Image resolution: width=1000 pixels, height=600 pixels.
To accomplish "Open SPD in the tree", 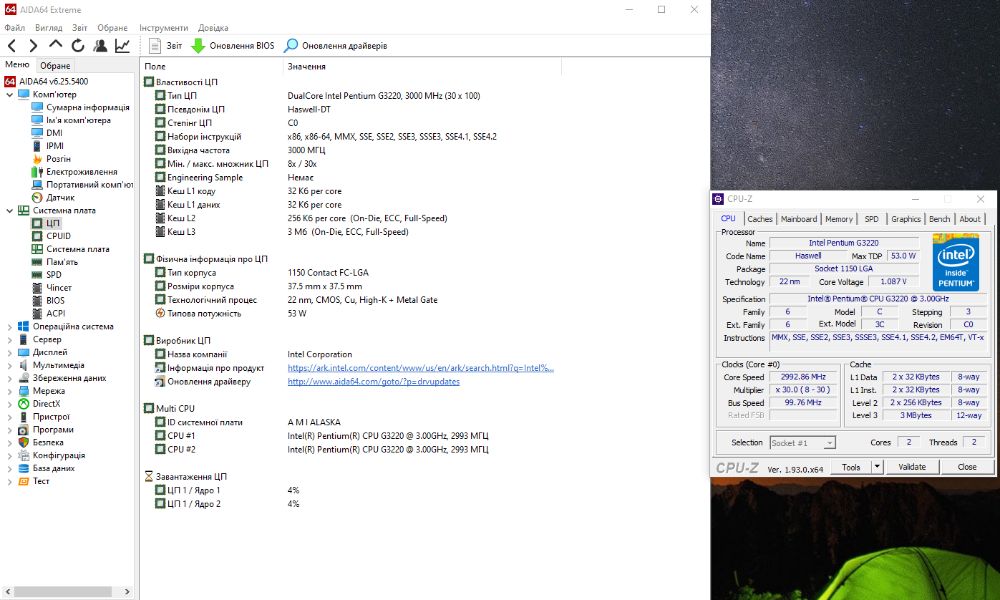I will (x=54, y=274).
